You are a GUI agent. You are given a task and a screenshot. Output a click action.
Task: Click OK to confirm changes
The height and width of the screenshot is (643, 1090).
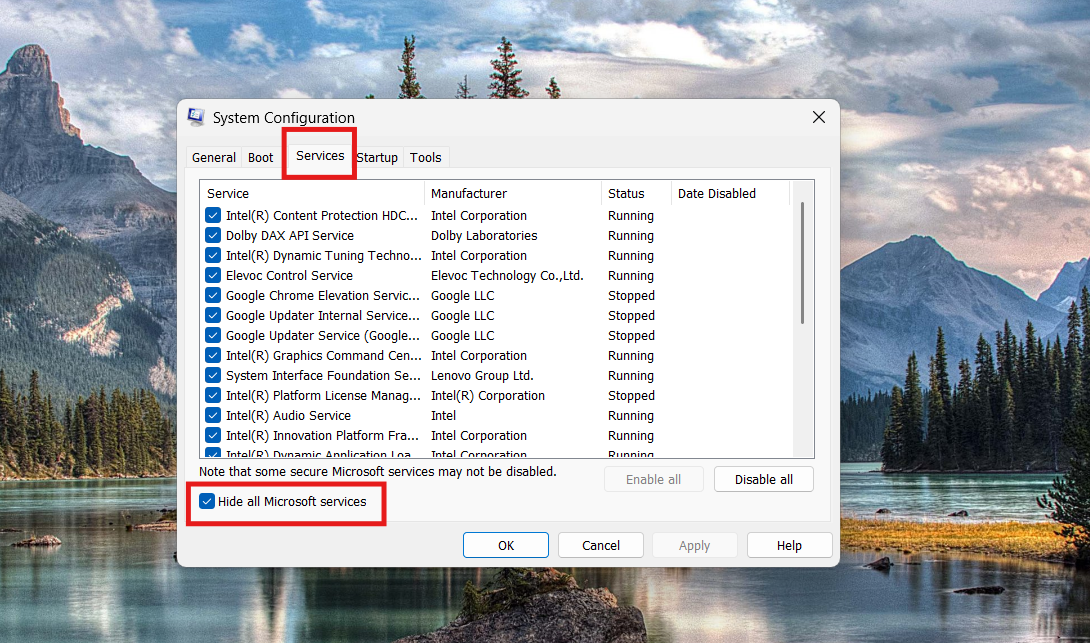coord(505,545)
